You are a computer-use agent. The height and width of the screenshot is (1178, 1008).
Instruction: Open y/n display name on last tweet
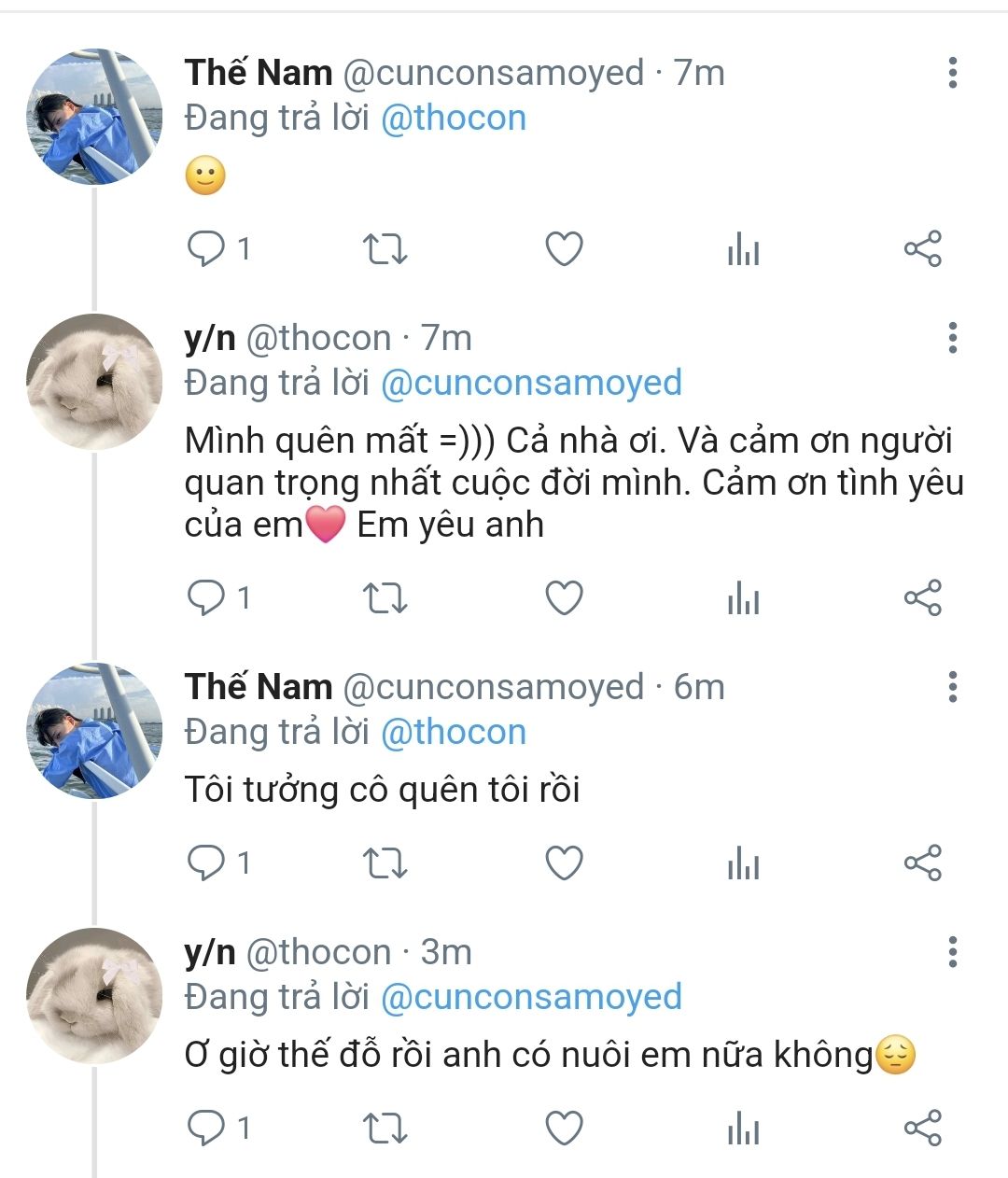210,952
